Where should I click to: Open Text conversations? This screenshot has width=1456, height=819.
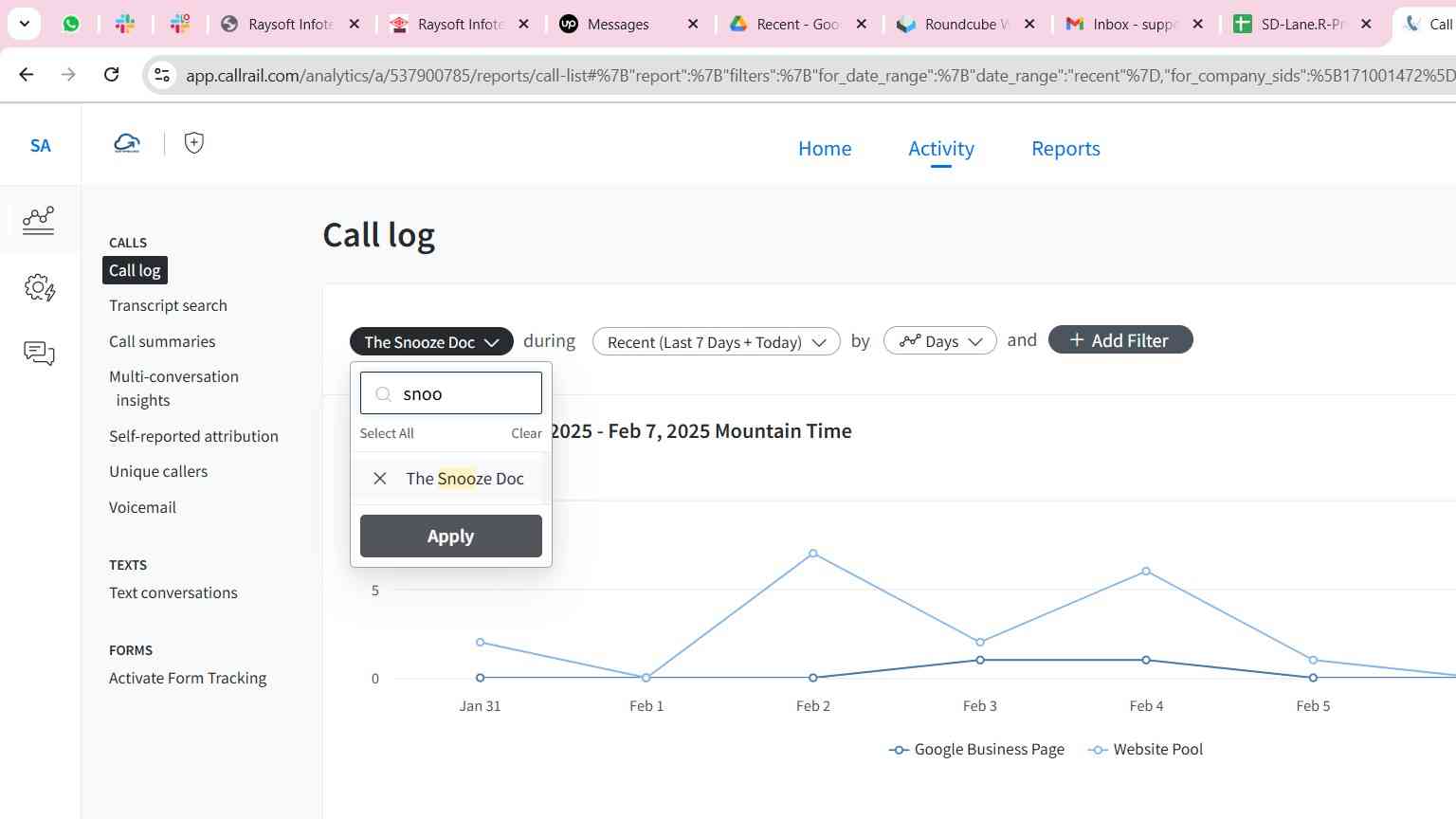(x=173, y=592)
